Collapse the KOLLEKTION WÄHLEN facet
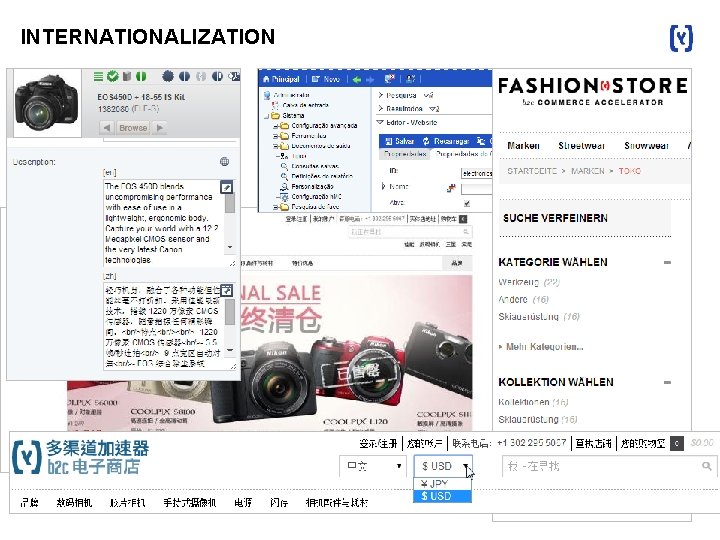 (x=667, y=382)
